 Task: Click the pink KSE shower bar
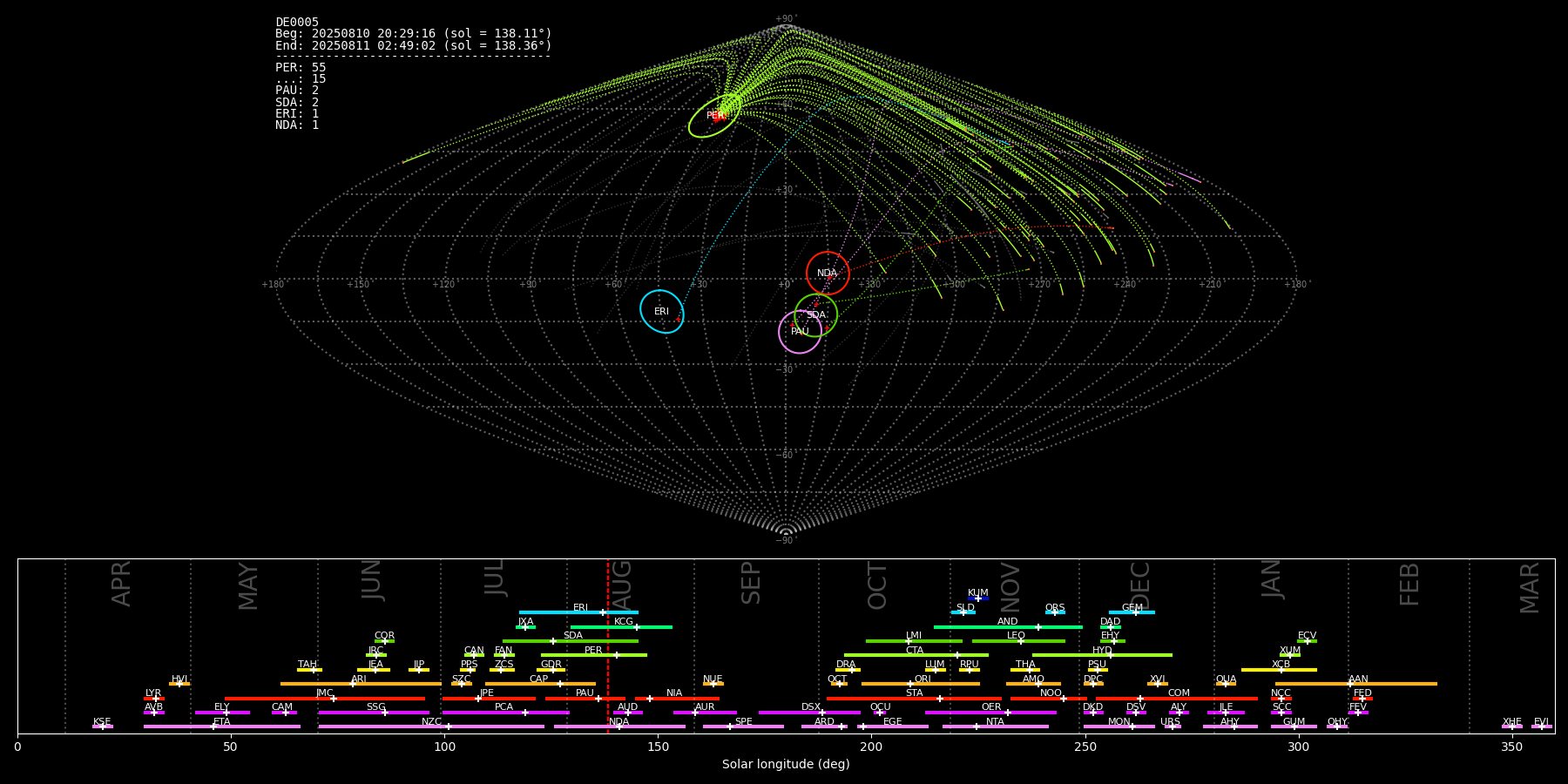coord(102,727)
